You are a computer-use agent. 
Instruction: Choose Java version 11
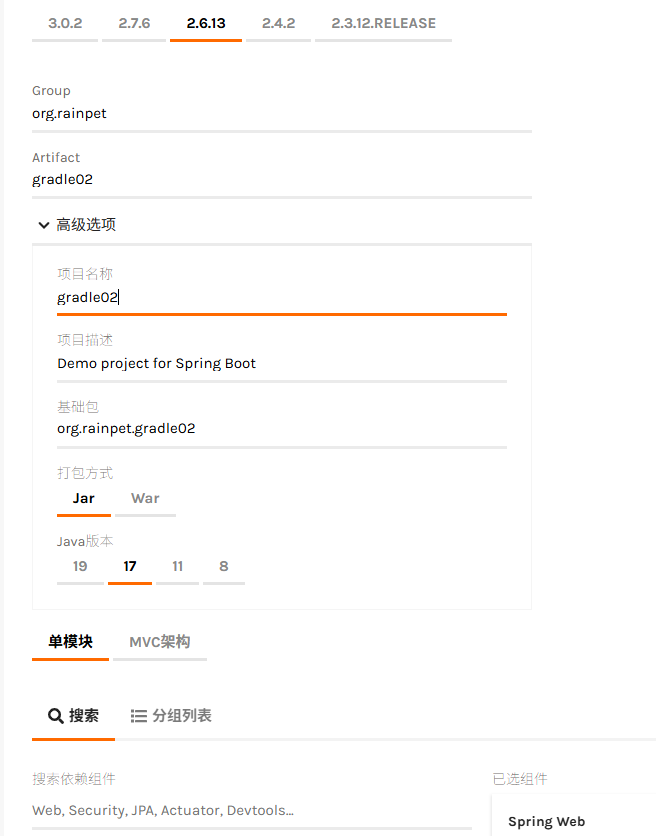point(177,566)
